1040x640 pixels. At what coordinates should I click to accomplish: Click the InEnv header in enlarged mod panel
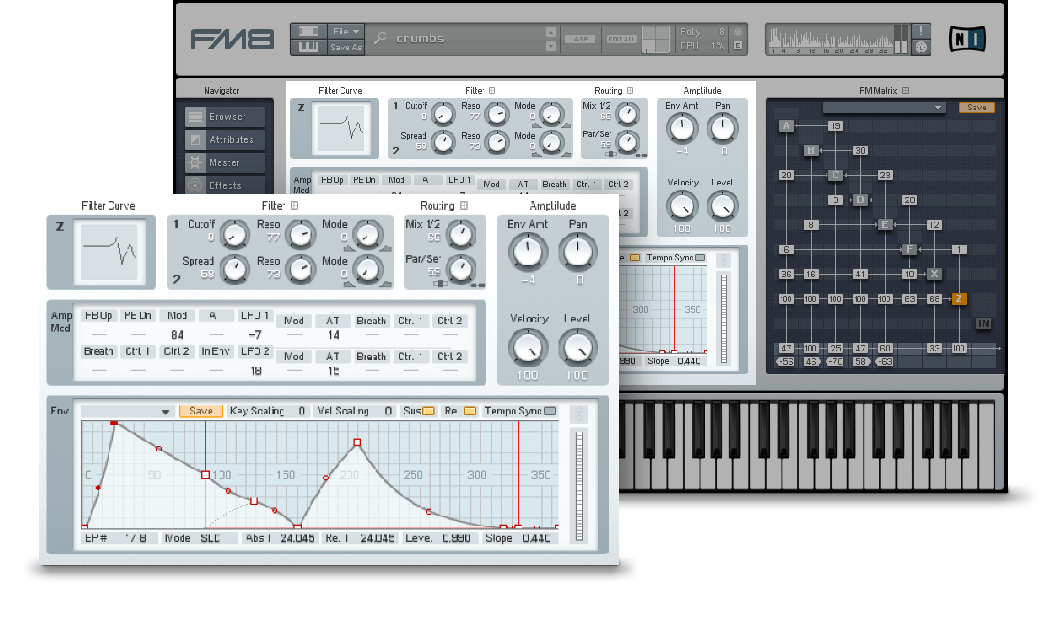click(x=216, y=352)
